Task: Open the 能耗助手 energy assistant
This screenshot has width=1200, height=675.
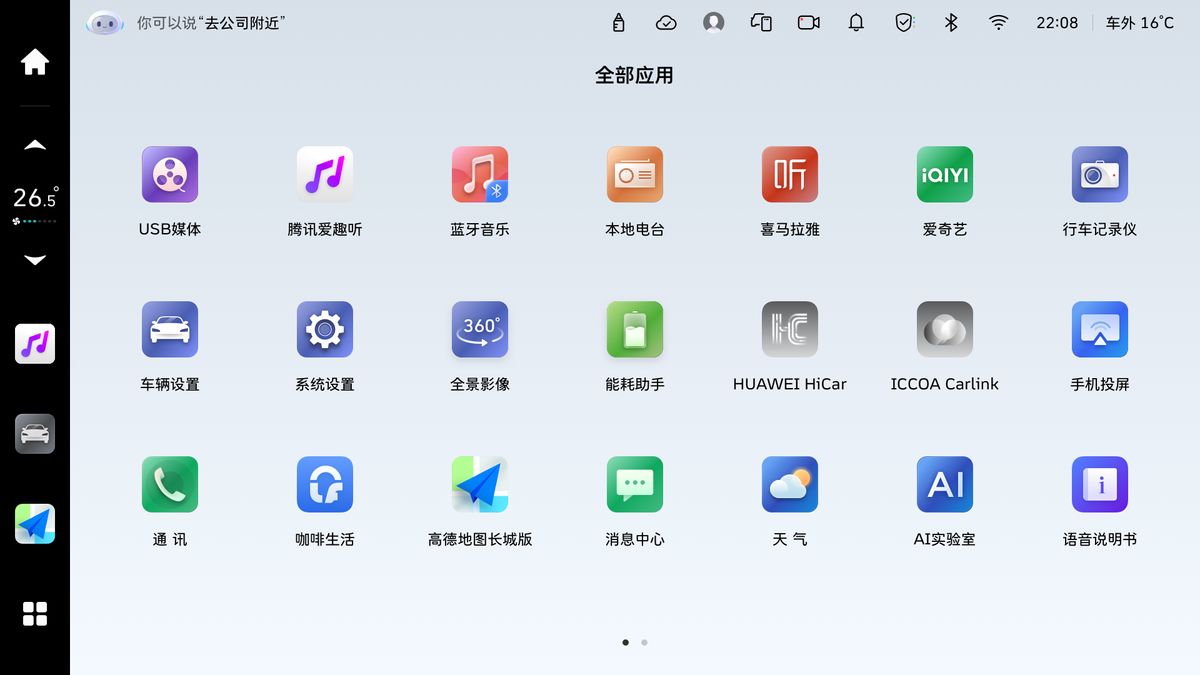Action: click(635, 330)
